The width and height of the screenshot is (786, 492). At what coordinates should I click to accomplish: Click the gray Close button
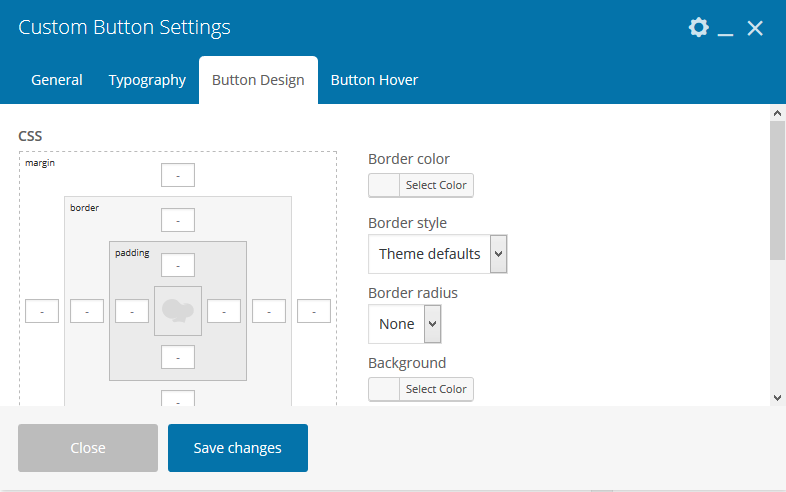point(88,448)
